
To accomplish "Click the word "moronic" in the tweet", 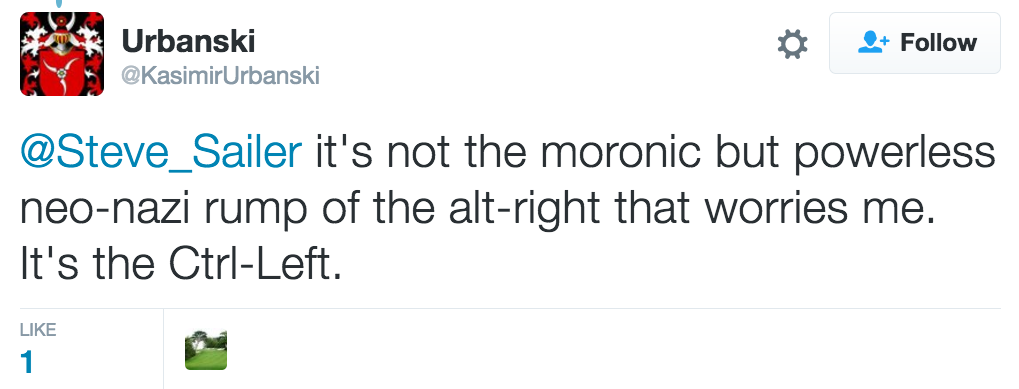I will pyautogui.click(x=621, y=153).
